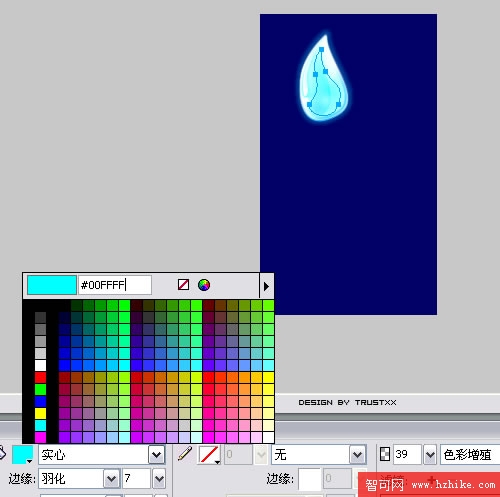The height and width of the screenshot is (497, 500).
Task: Open the opacity dropdown arrow next to 39
Action: 430,455
